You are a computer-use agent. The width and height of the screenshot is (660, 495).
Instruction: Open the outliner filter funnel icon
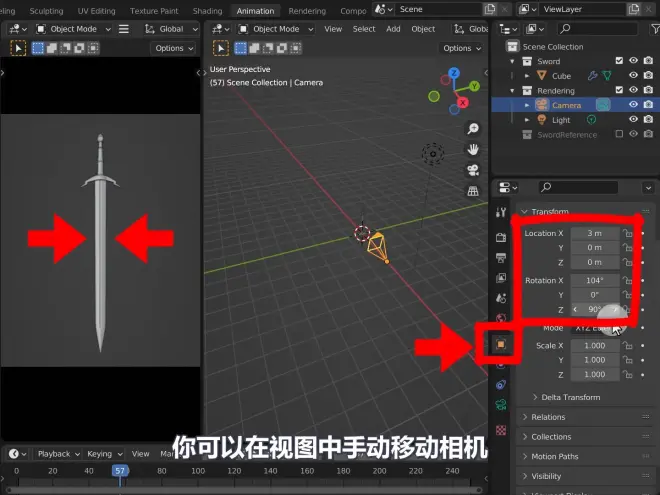point(655,29)
